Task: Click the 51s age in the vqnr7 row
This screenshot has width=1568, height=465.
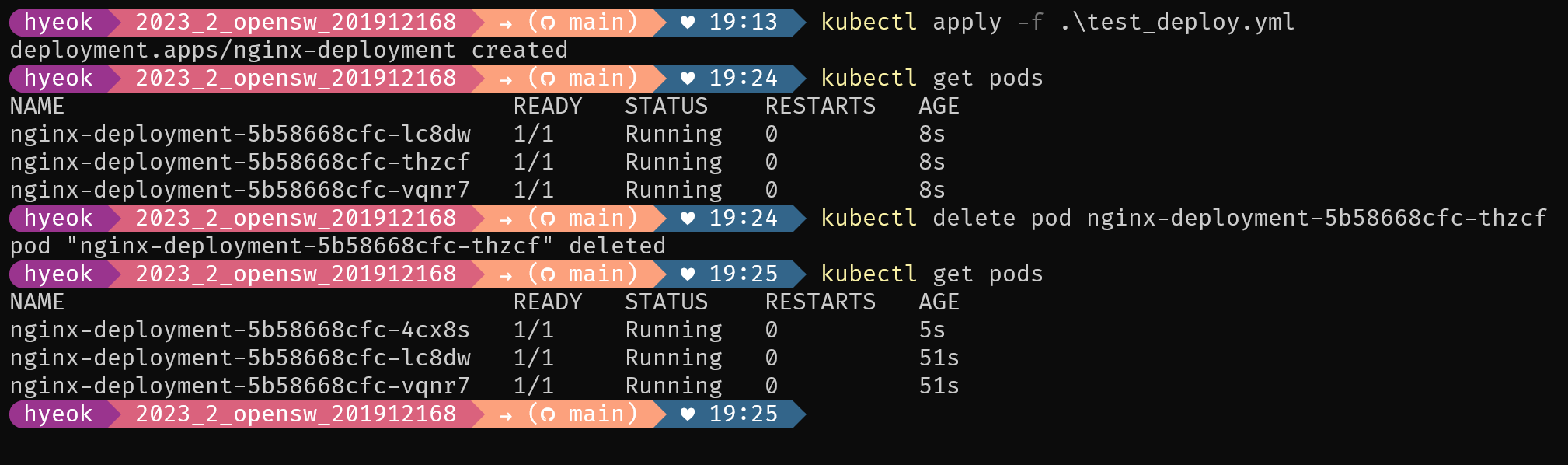Action: click(x=939, y=386)
